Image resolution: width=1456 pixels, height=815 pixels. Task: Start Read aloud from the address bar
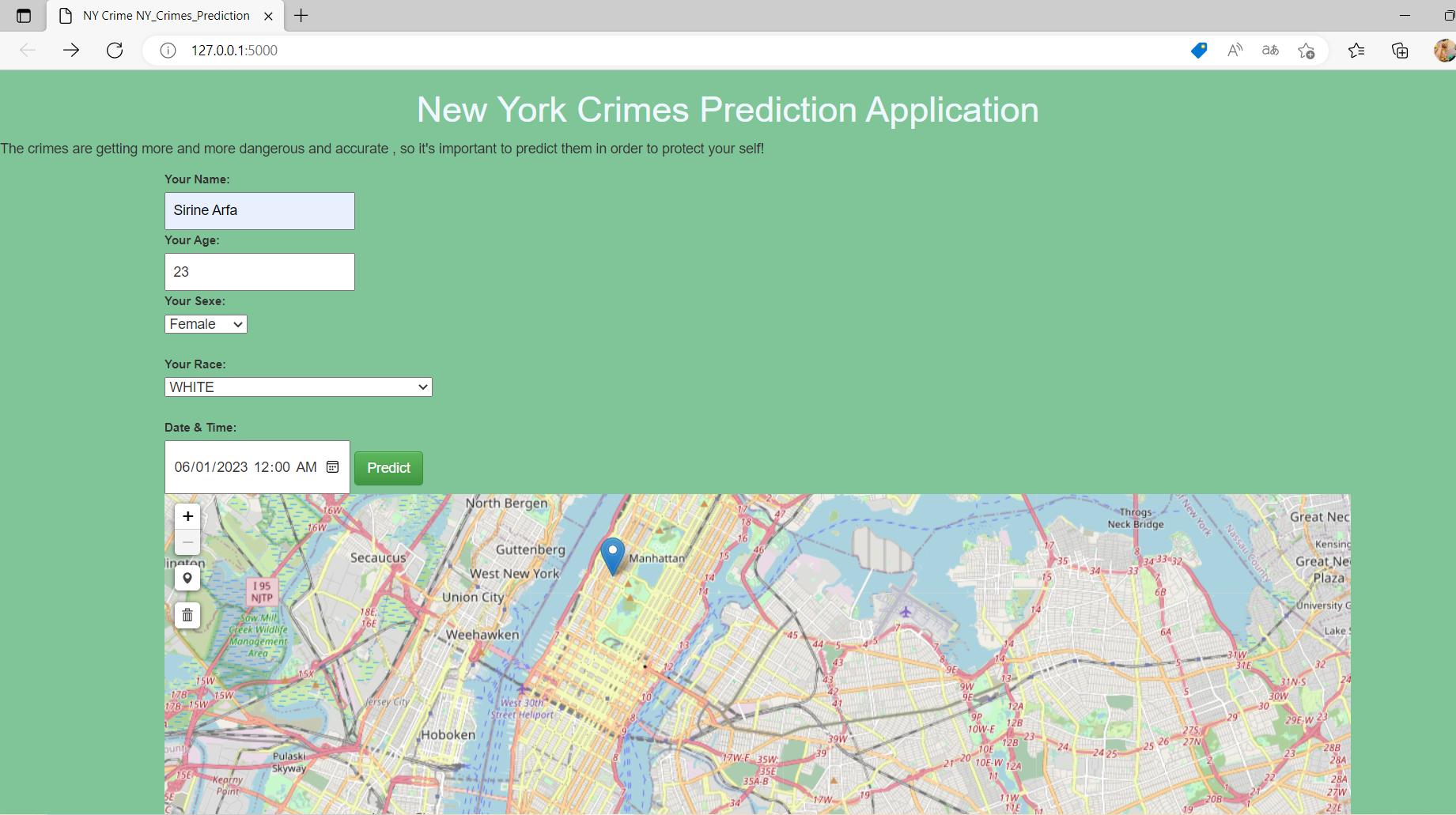pyautogui.click(x=1234, y=50)
